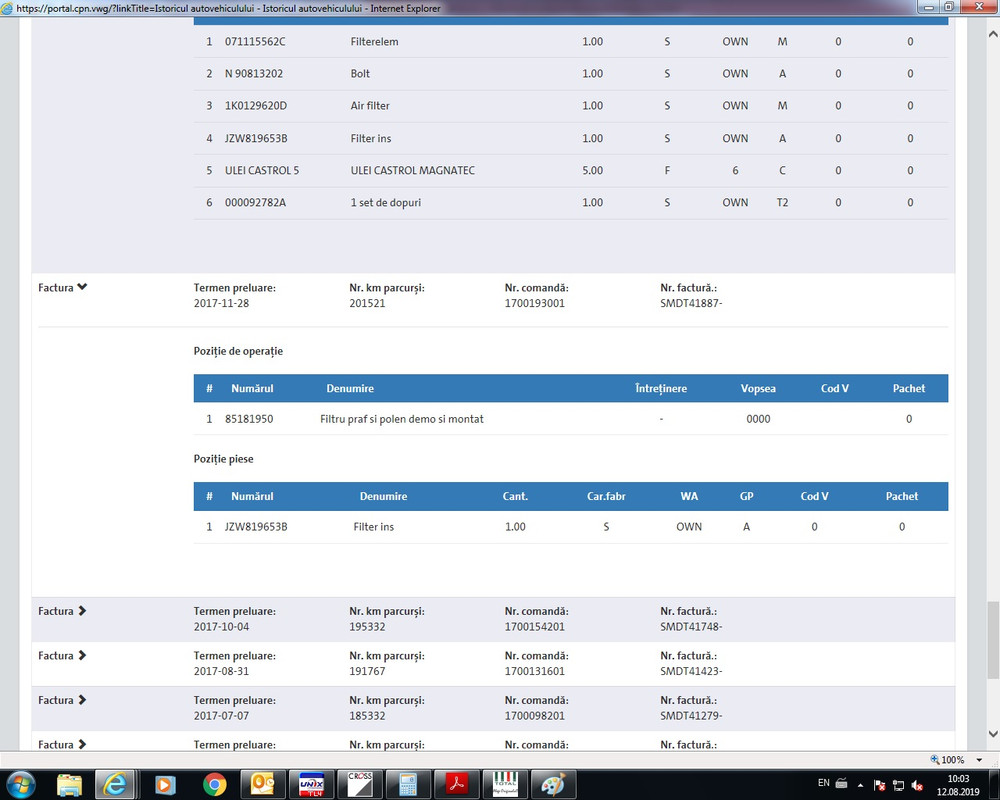Click the Vopsea column header
The image size is (1000, 800).
pos(758,389)
